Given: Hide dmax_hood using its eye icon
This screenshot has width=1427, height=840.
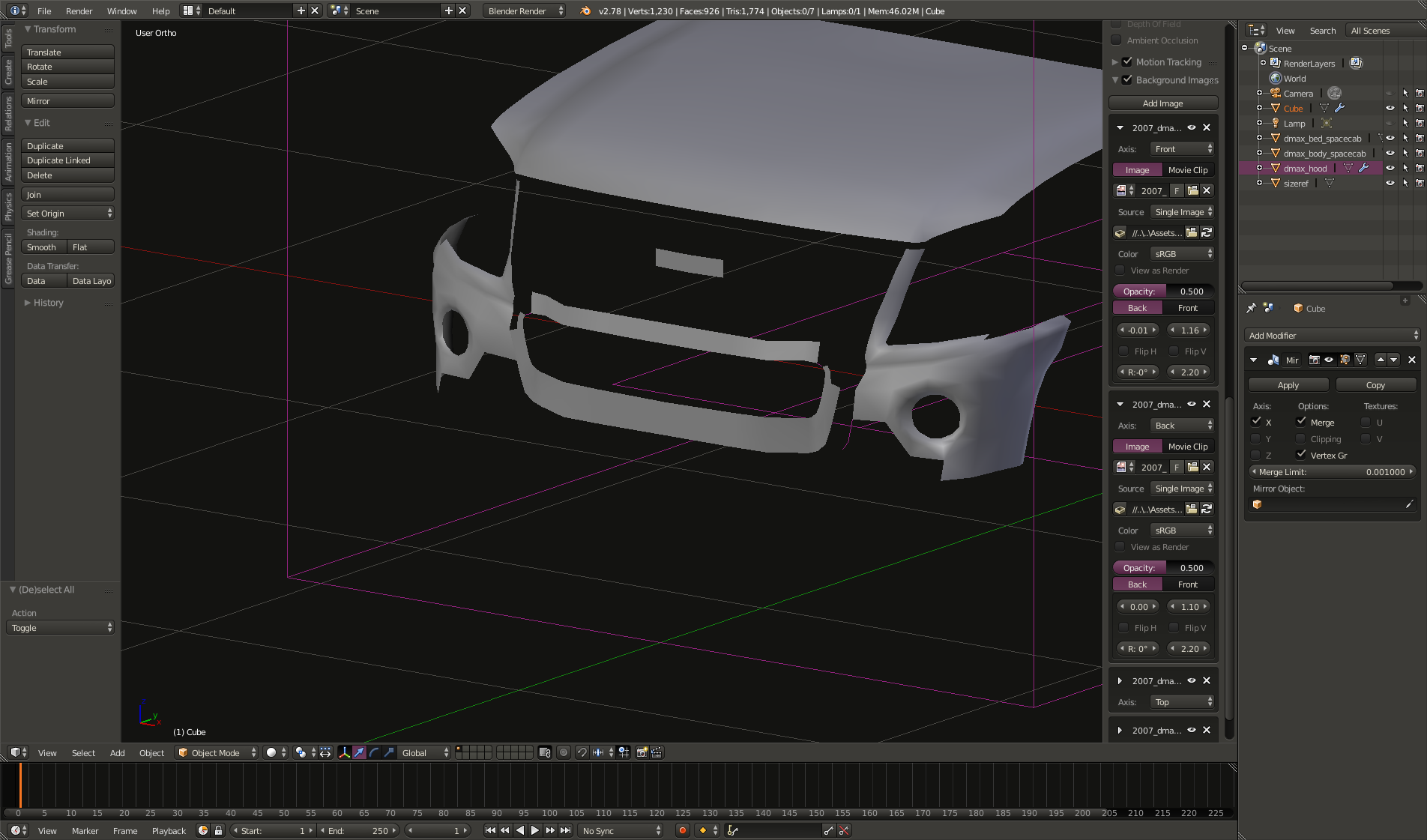Looking at the screenshot, I should pos(1390,168).
